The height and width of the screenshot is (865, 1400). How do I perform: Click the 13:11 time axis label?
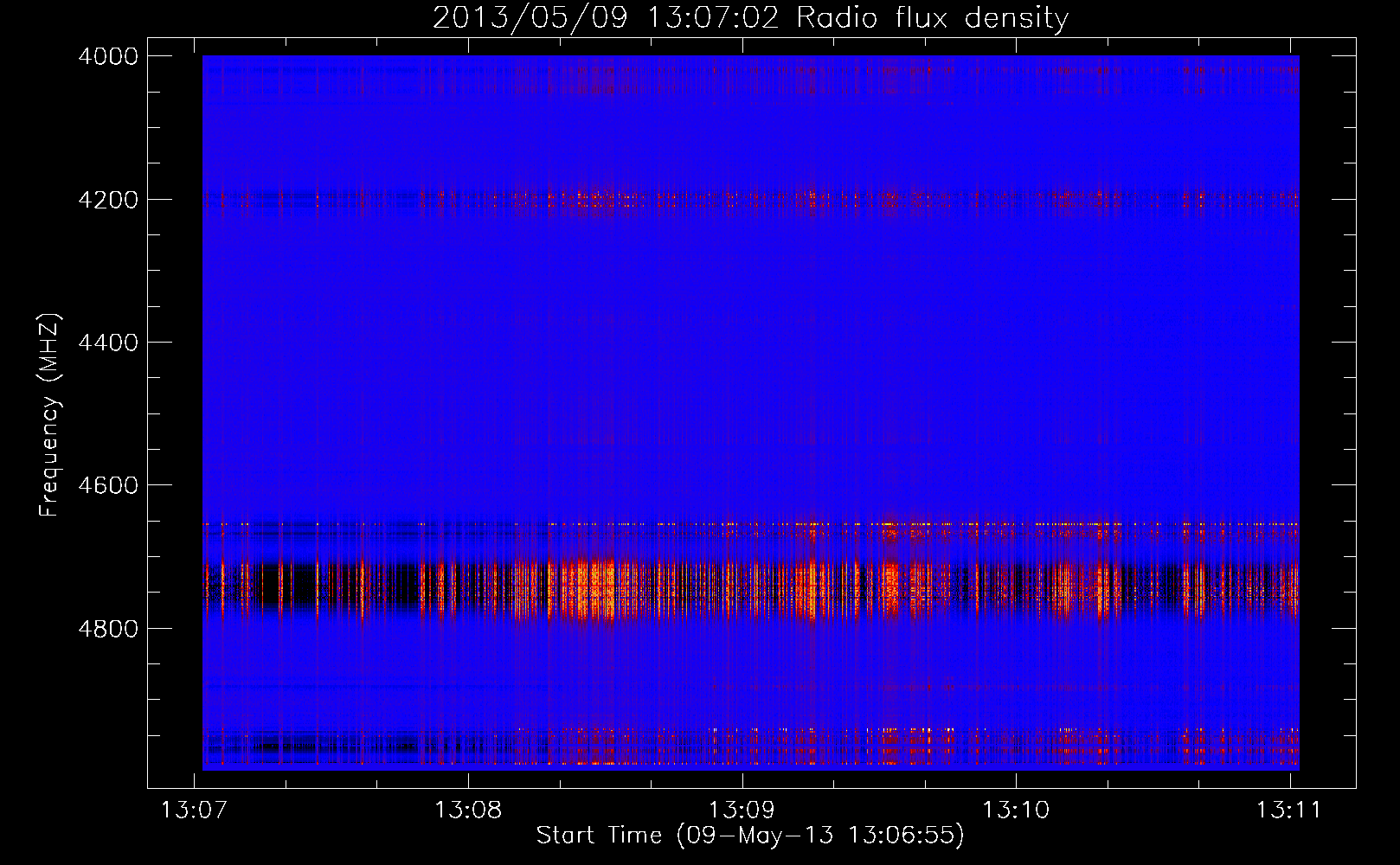click(x=1289, y=810)
